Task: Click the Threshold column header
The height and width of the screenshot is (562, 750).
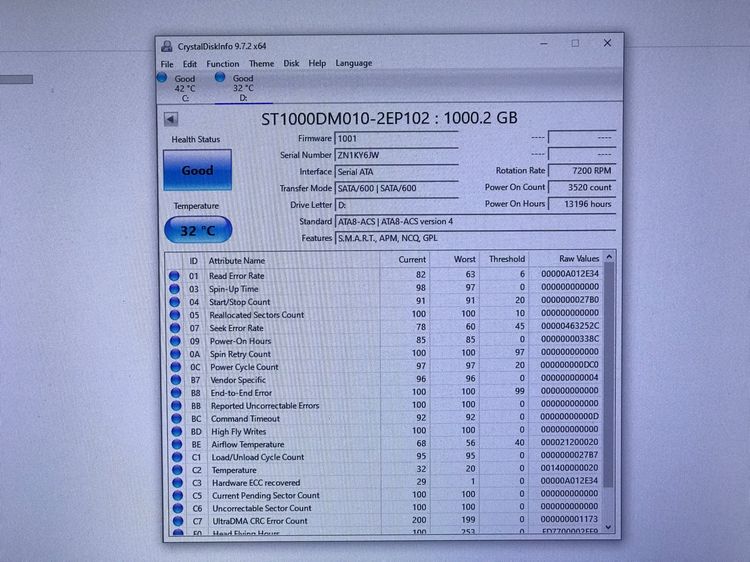Action: (x=507, y=259)
